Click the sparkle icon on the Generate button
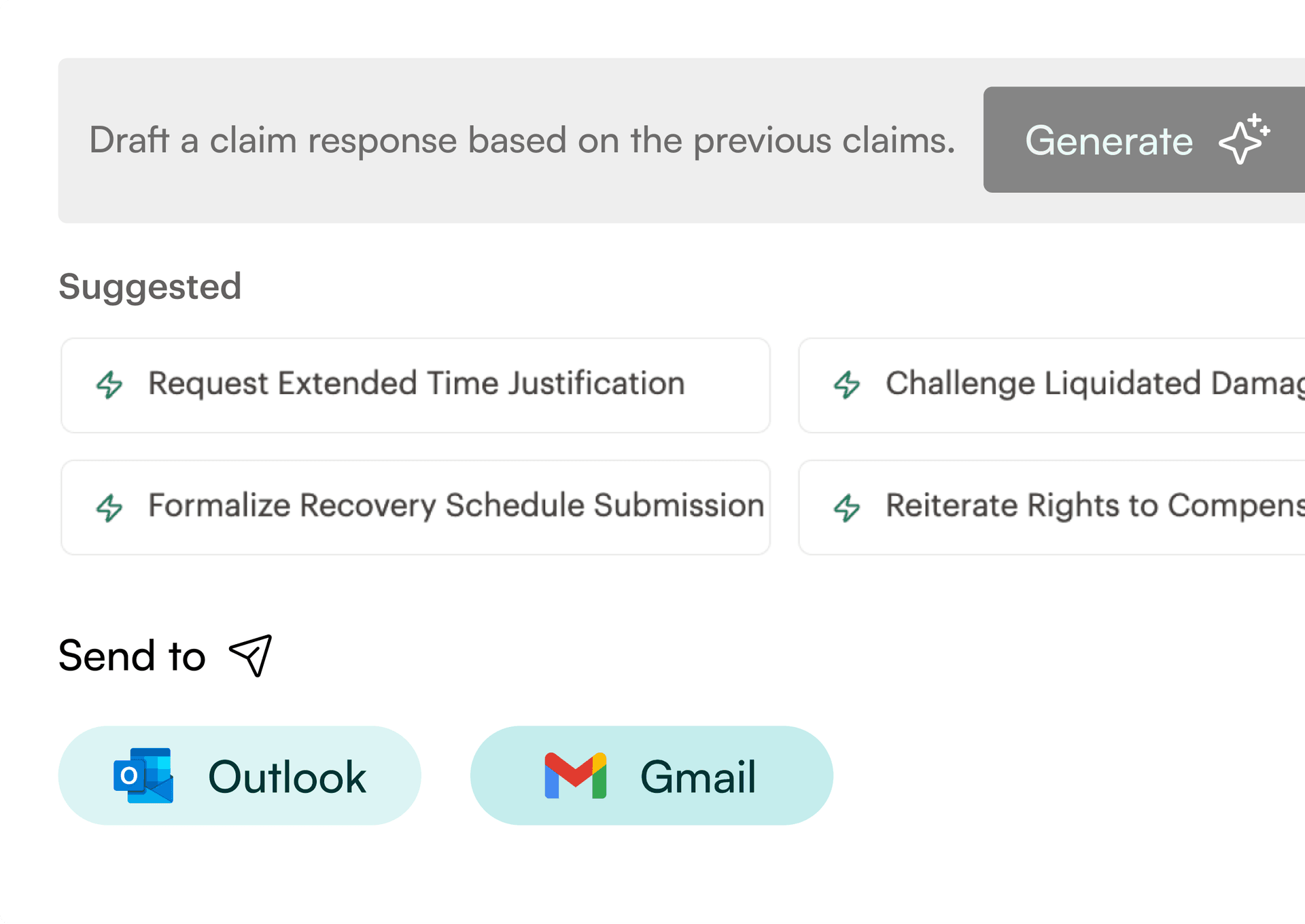 (x=1242, y=141)
